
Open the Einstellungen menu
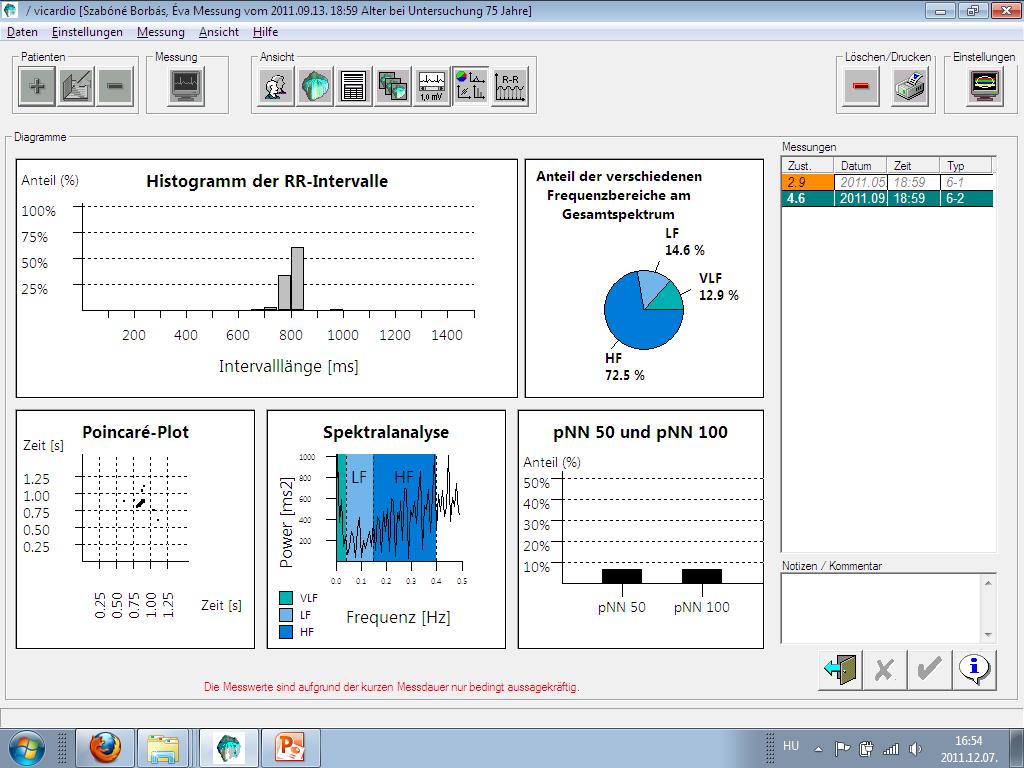[88, 32]
